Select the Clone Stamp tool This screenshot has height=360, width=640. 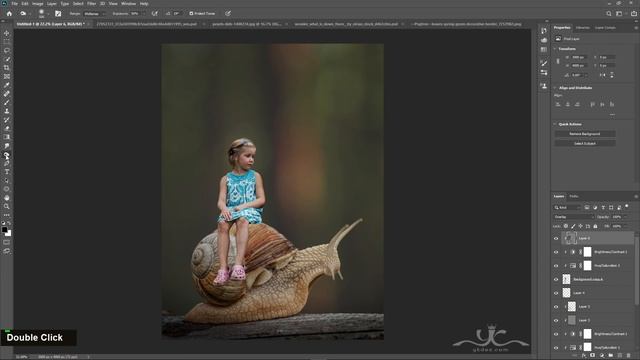tap(7, 111)
